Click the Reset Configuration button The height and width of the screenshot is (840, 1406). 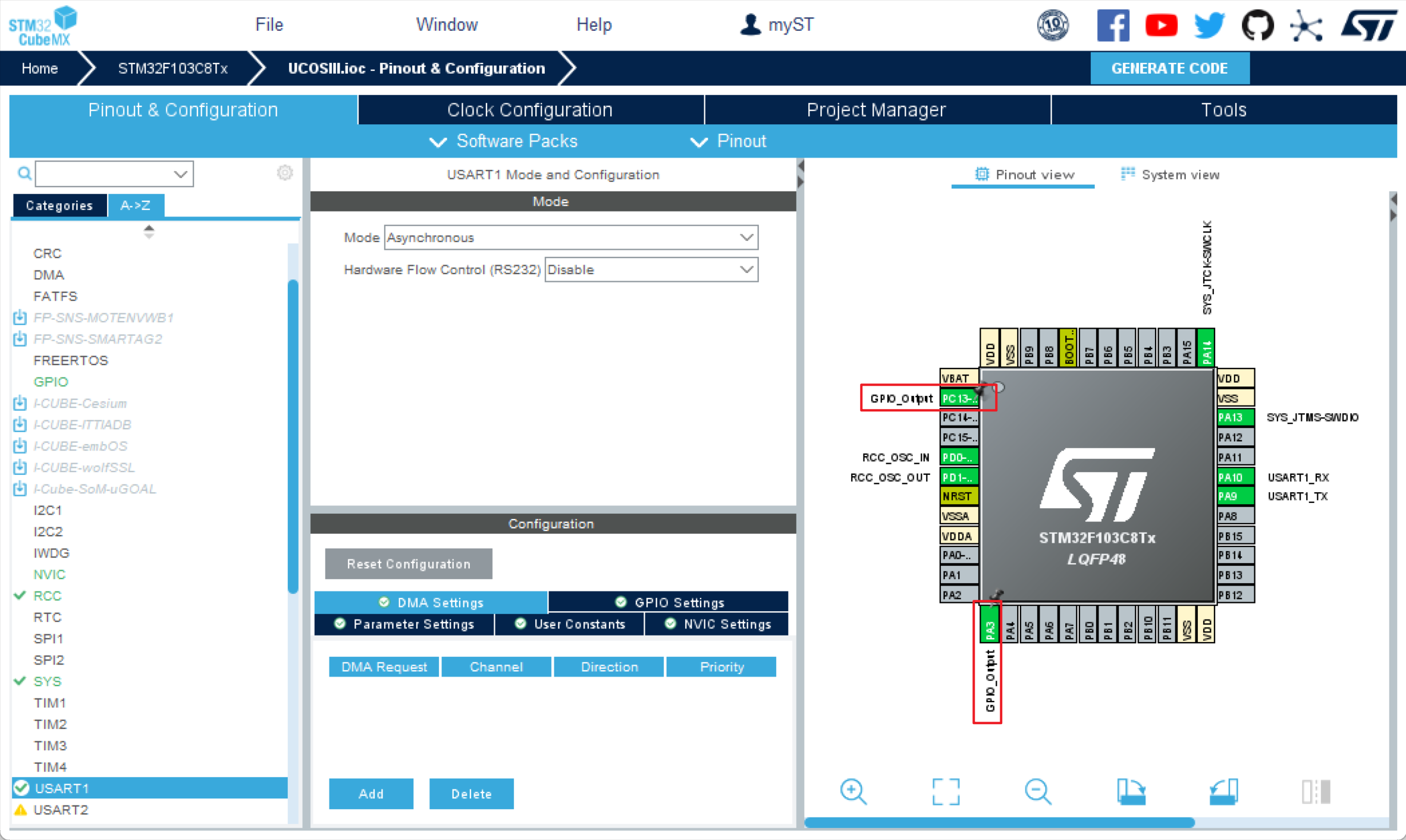[x=409, y=564]
